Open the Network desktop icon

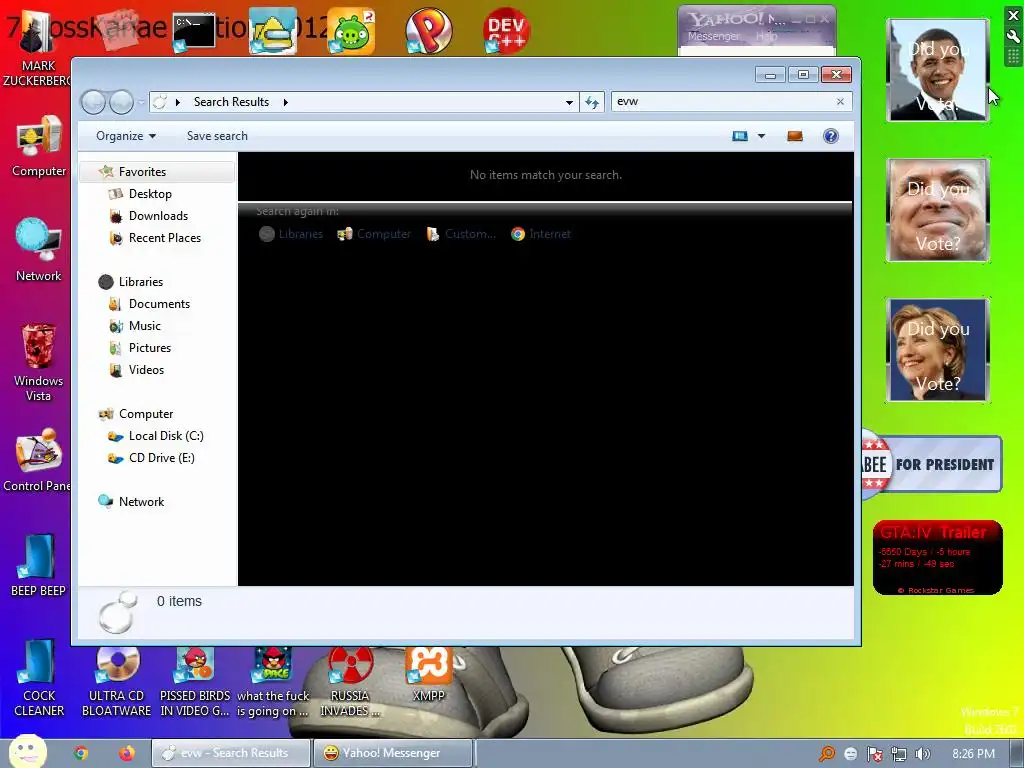pos(39,251)
